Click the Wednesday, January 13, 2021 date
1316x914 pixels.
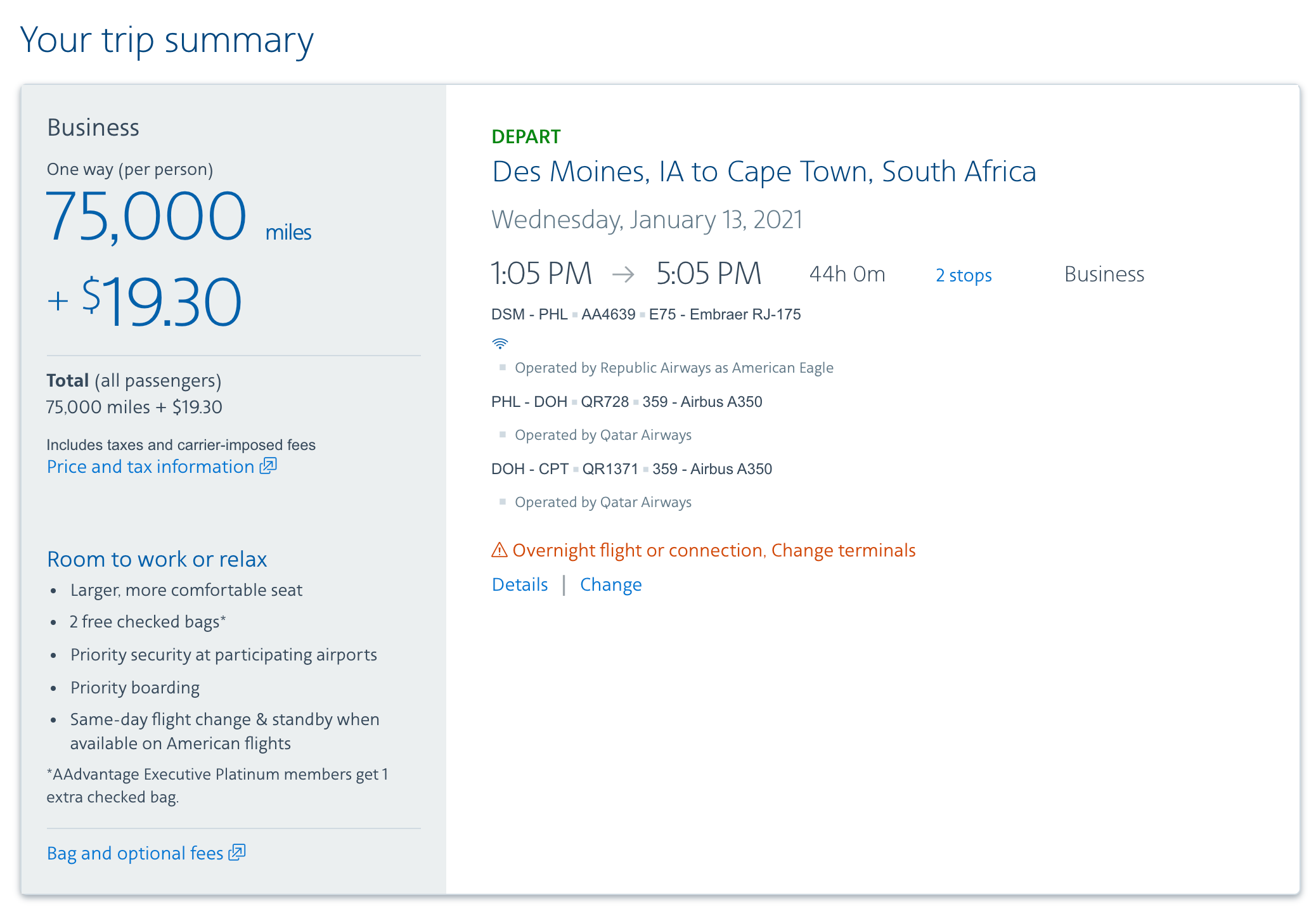pos(647,220)
